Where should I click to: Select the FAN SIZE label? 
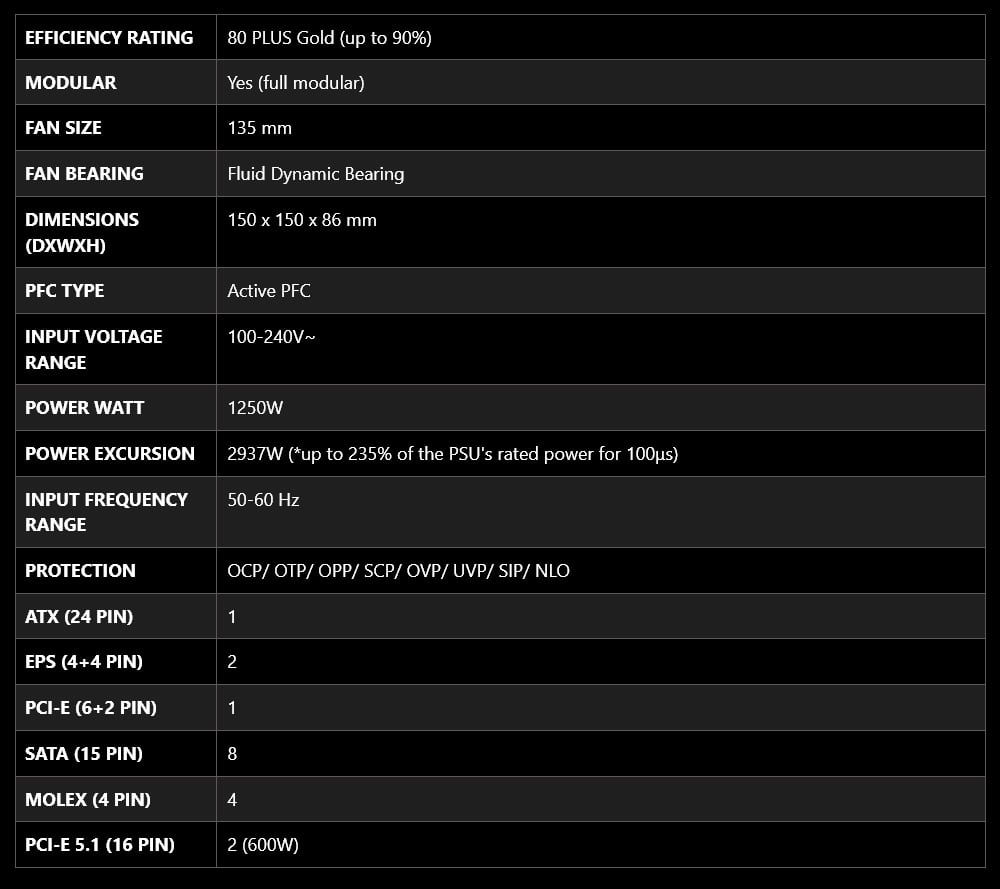(63, 128)
